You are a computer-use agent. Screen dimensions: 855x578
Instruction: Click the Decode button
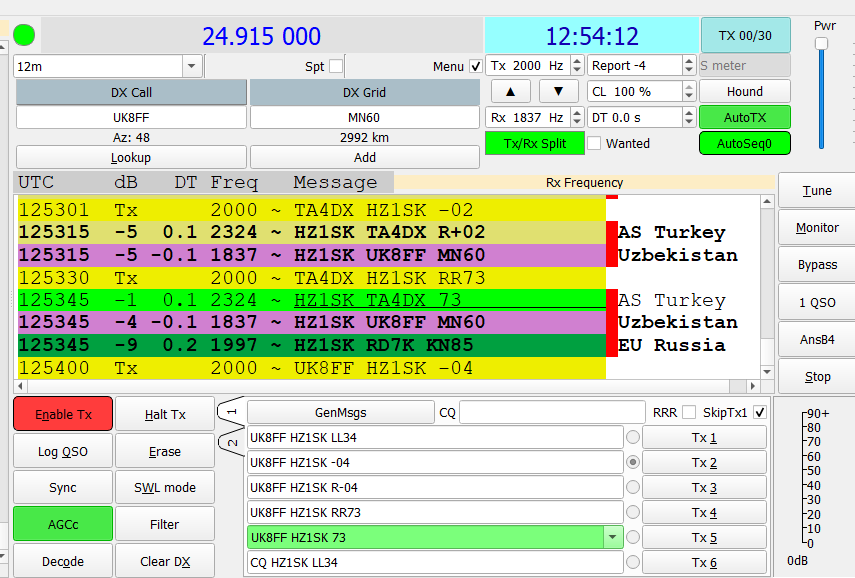tap(63, 561)
